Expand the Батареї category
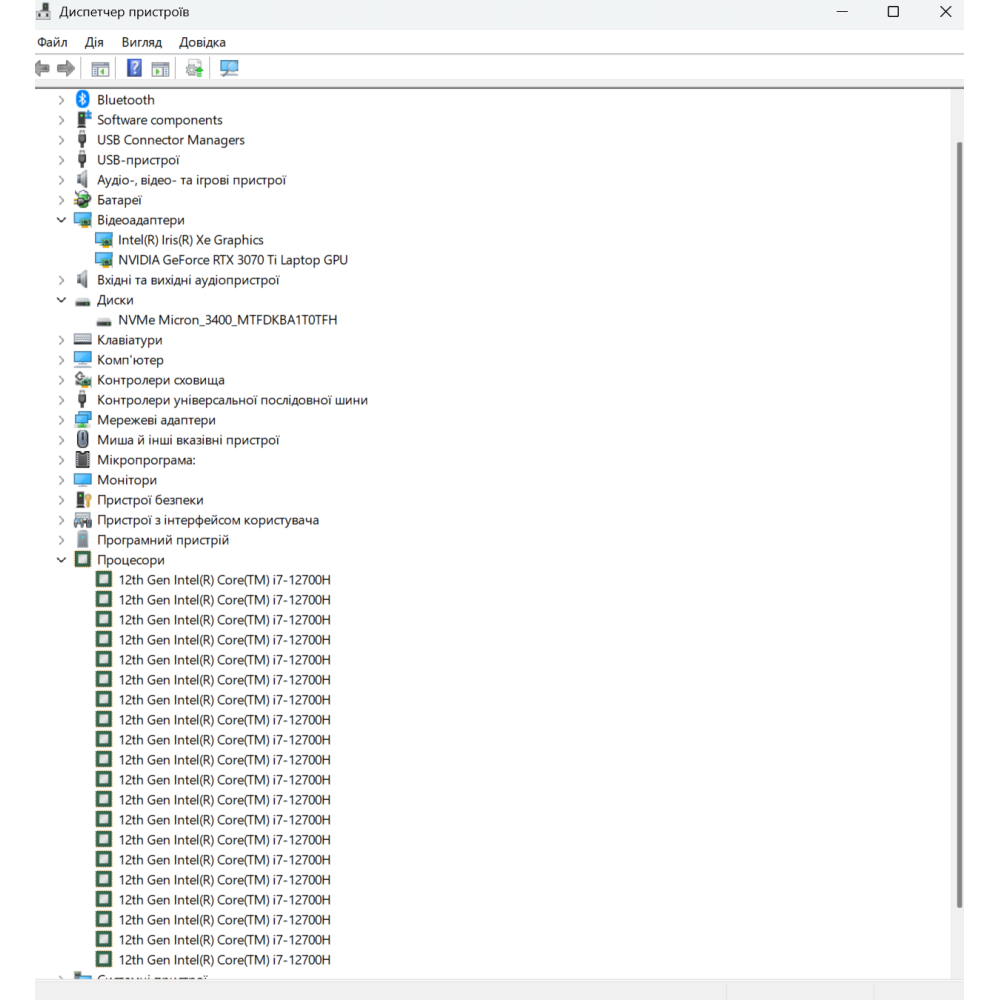 tap(61, 200)
